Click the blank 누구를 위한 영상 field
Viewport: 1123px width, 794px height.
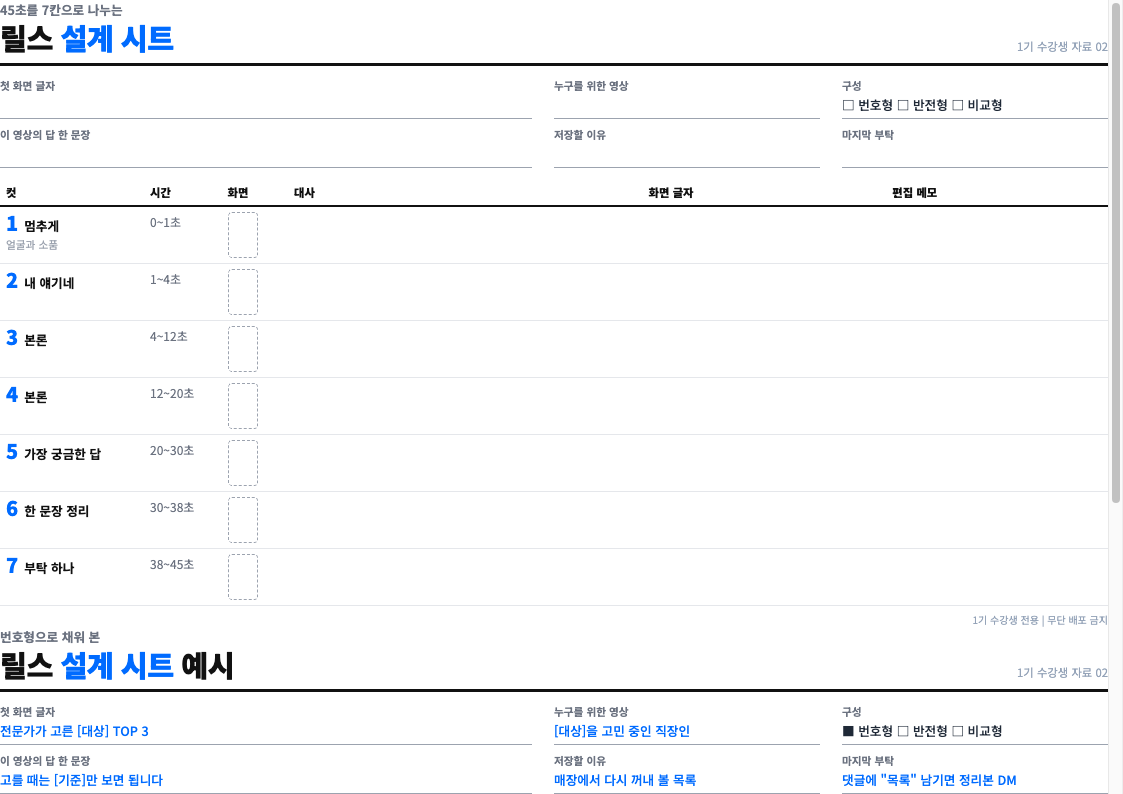pos(687,106)
